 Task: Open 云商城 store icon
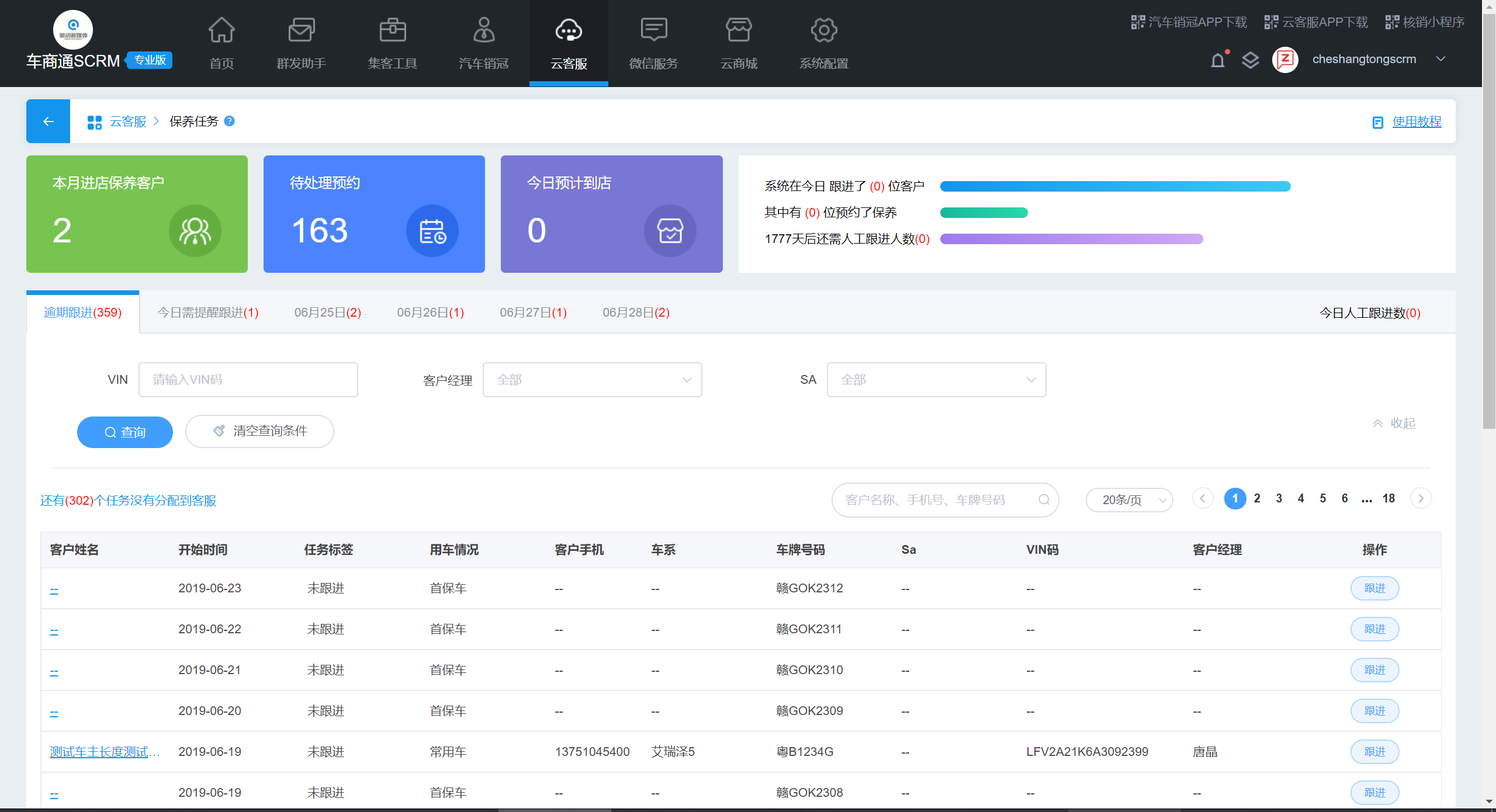[738, 30]
